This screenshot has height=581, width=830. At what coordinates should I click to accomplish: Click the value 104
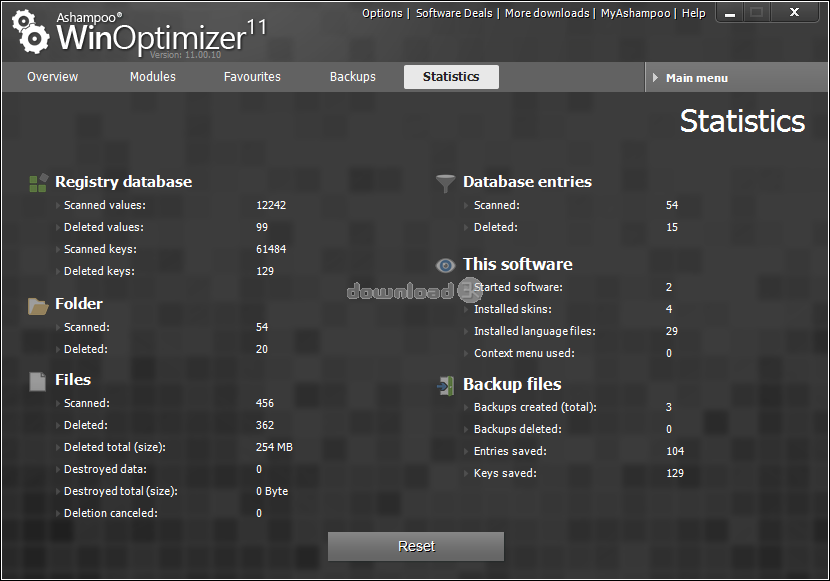pyautogui.click(x=675, y=451)
